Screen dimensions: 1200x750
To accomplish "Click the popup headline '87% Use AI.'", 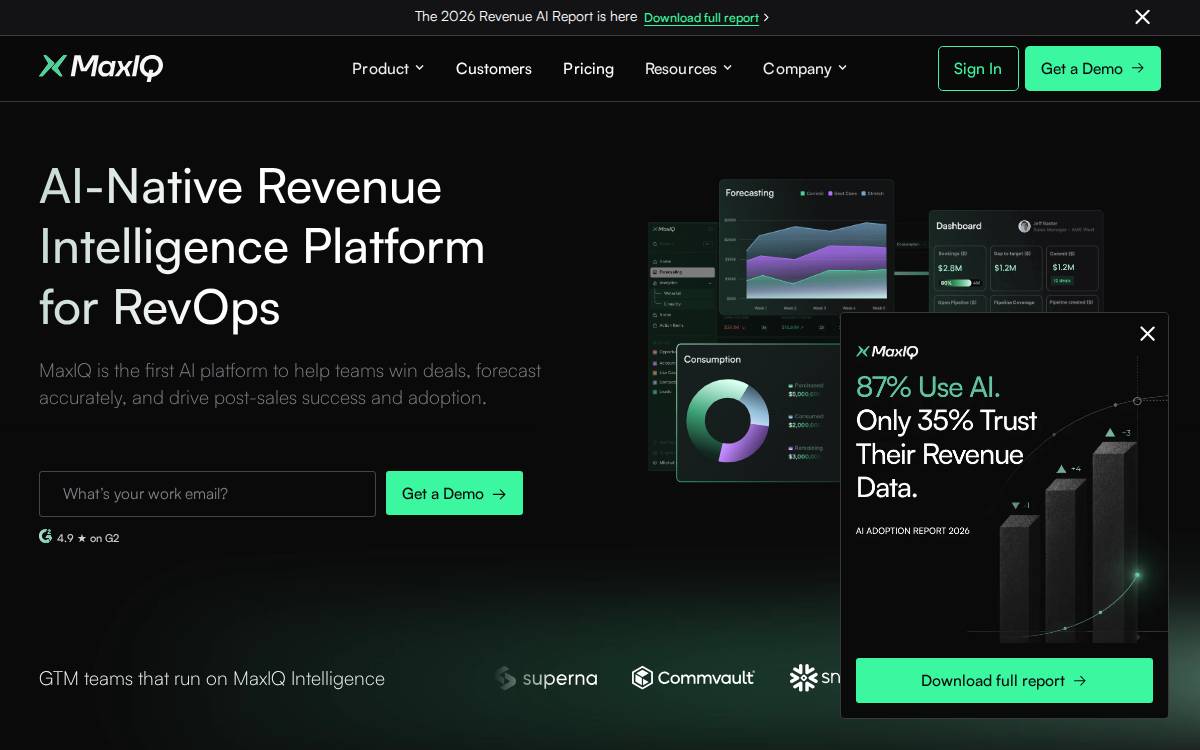I will (928, 387).
